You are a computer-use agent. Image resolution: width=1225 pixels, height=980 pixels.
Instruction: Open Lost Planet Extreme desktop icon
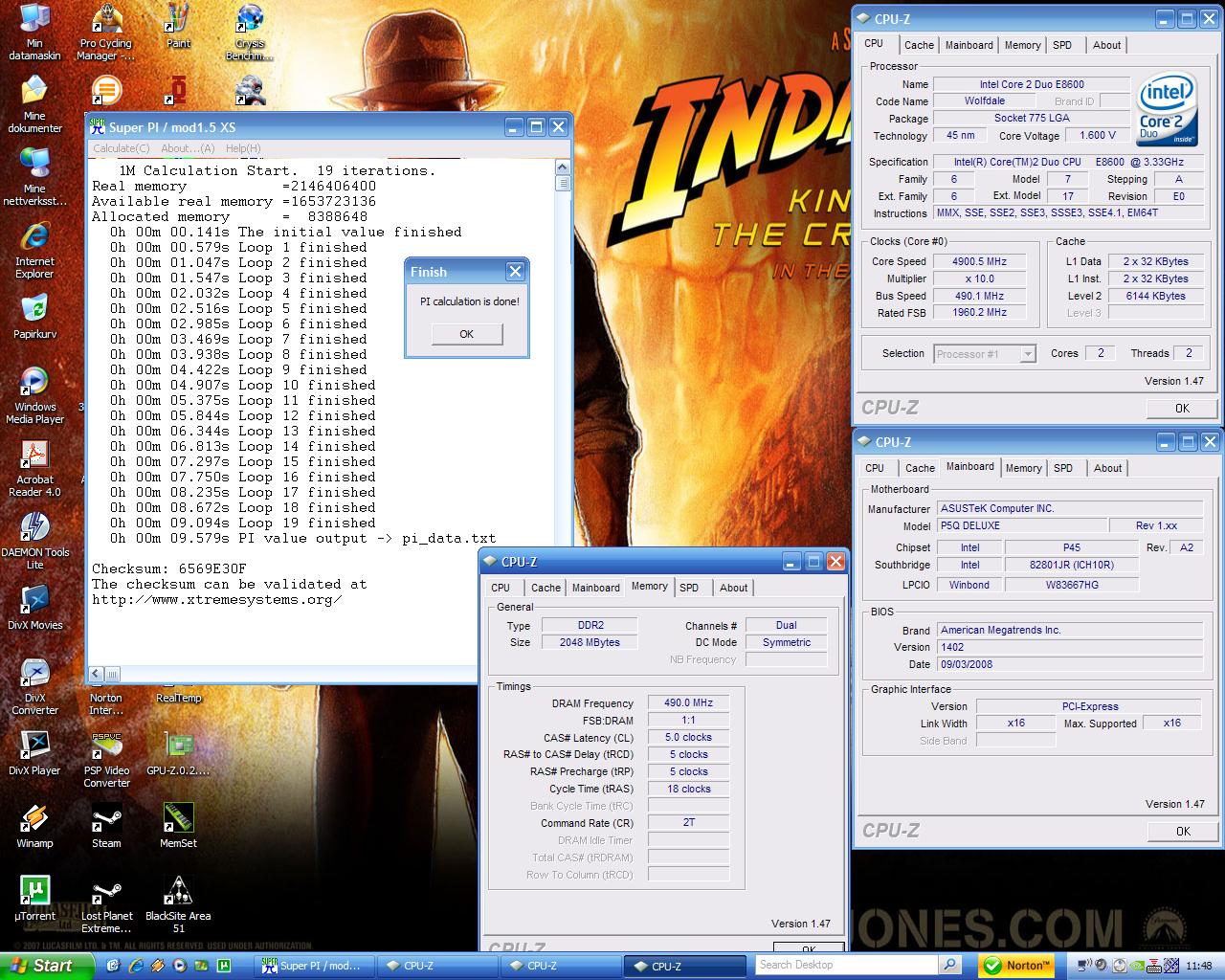tap(106, 905)
